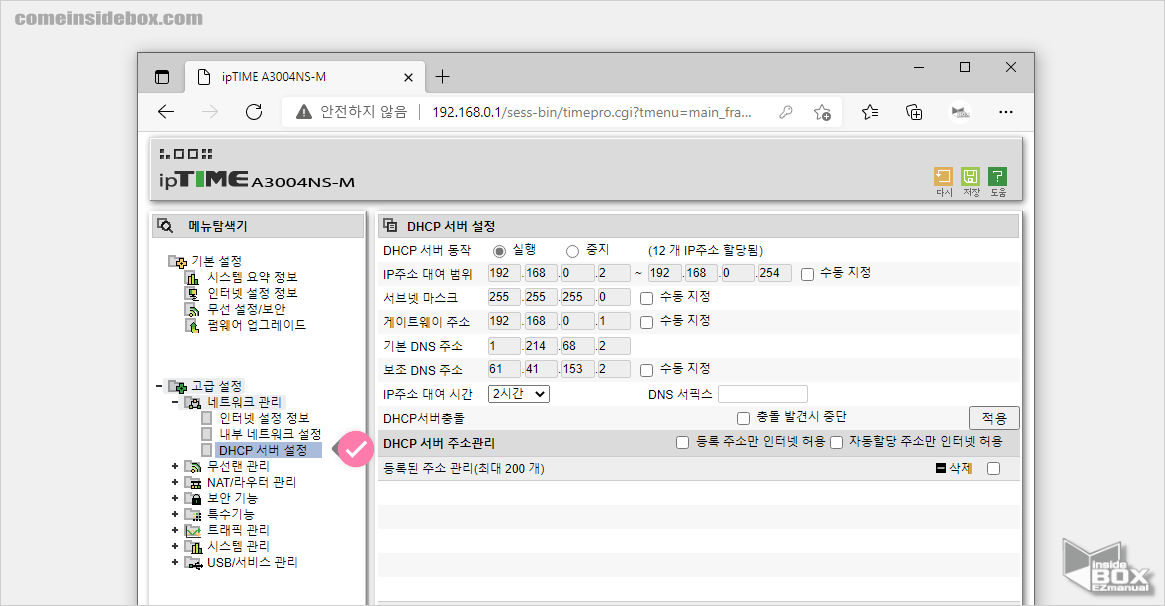1165x606 pixels.
Task: Open the 도움 (help) icon
Action: pos(998,176)
